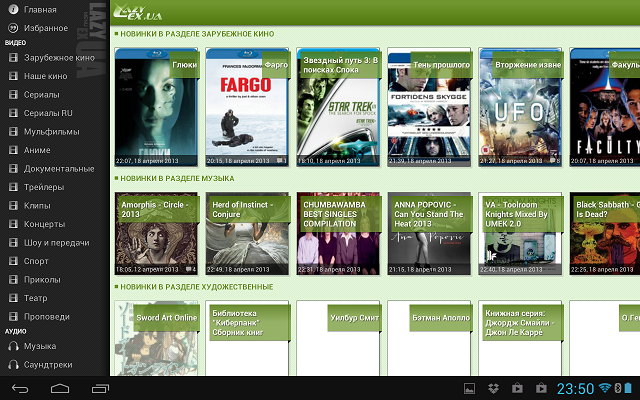The width and height of the screenshot is (640, 400).
Task: Select film icon beside Сериалы RU
Action: click(x=13, y=113)
